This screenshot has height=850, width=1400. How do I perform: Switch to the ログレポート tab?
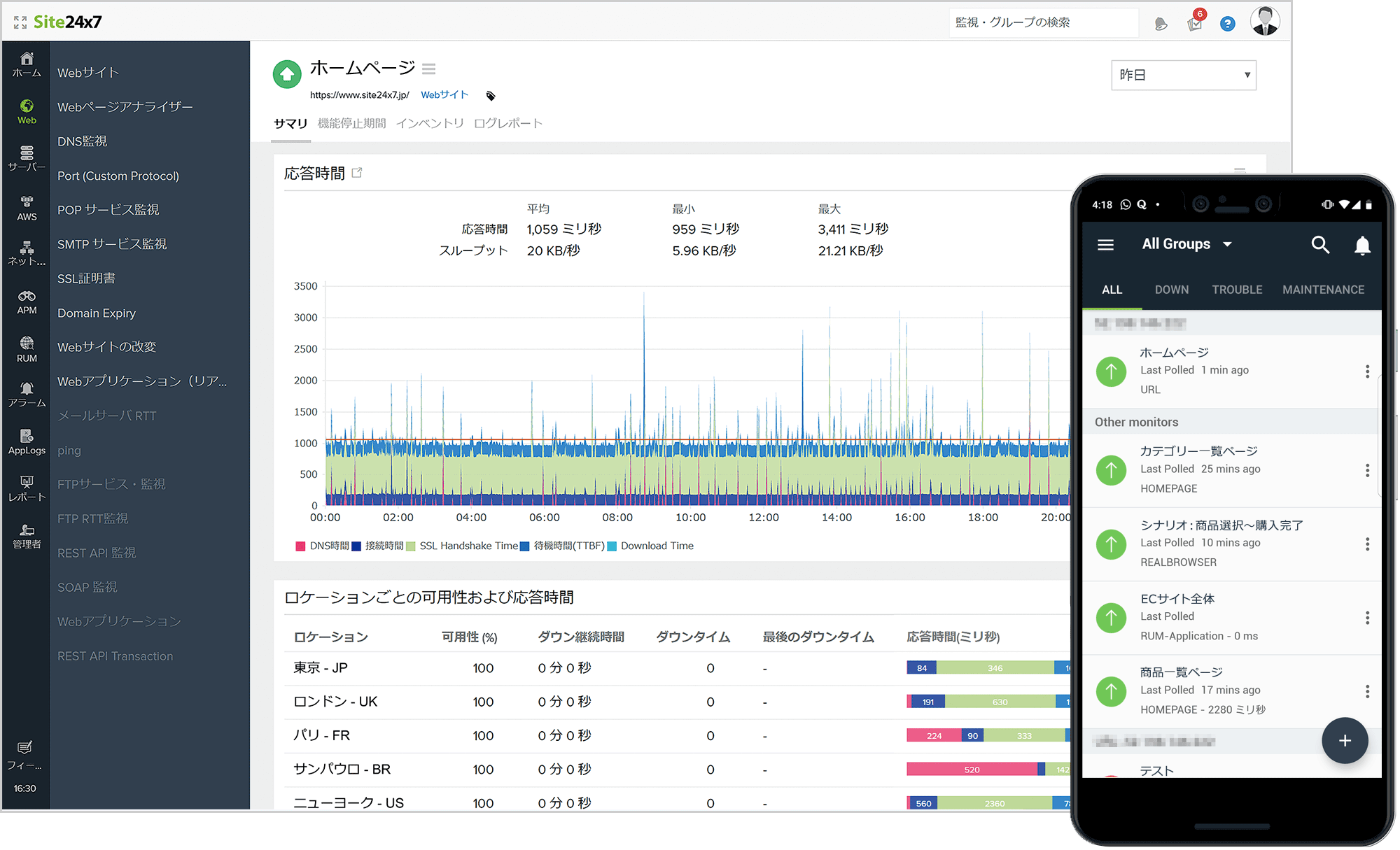(508, 122)
